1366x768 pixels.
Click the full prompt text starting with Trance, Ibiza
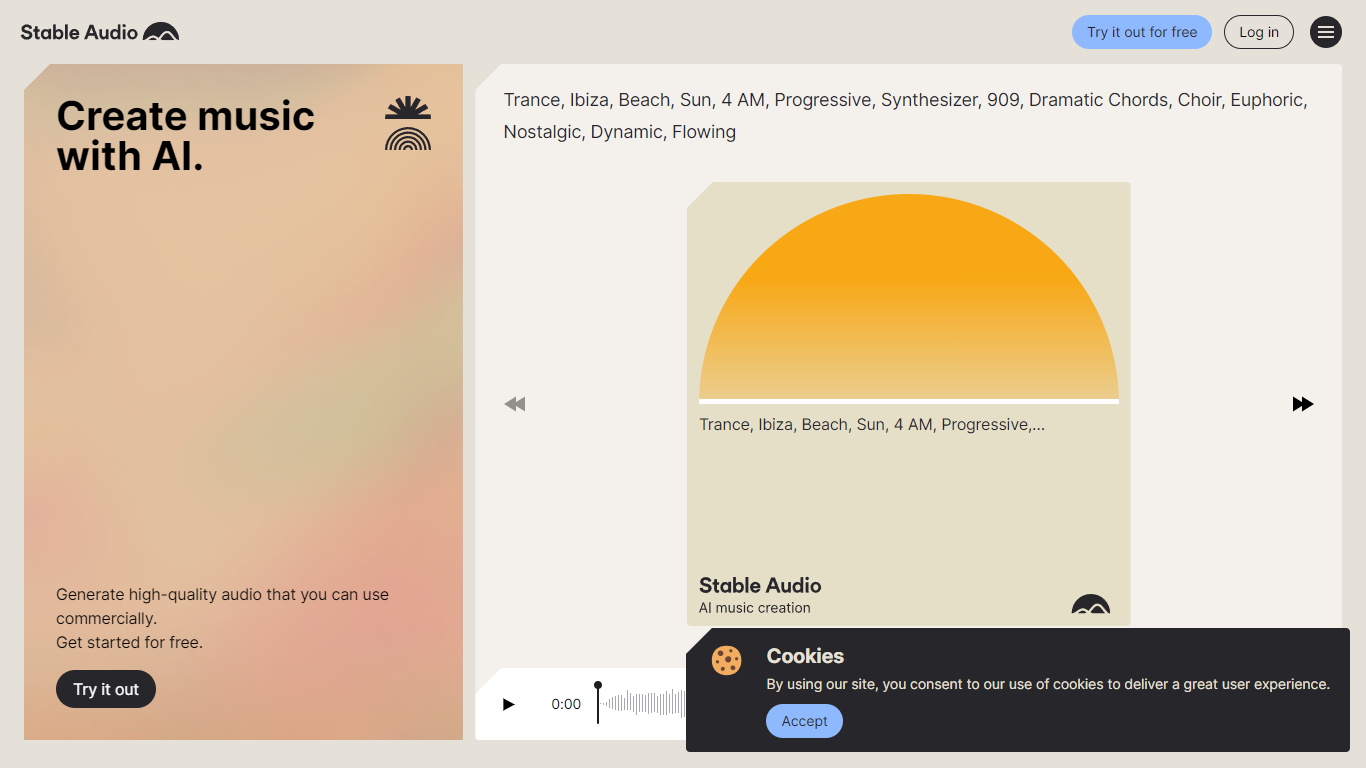click(905, 116)
